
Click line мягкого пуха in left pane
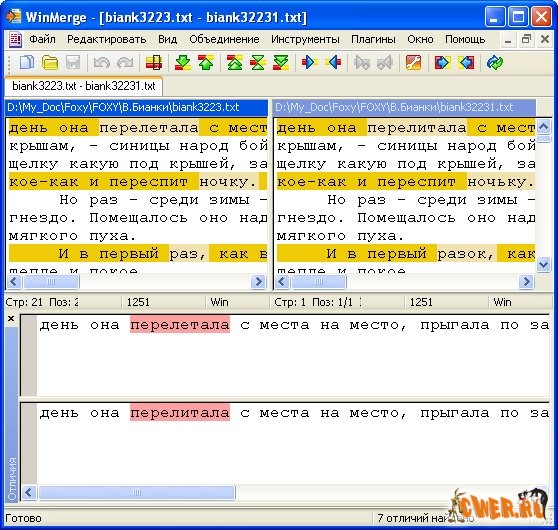[x=72, y=236]
